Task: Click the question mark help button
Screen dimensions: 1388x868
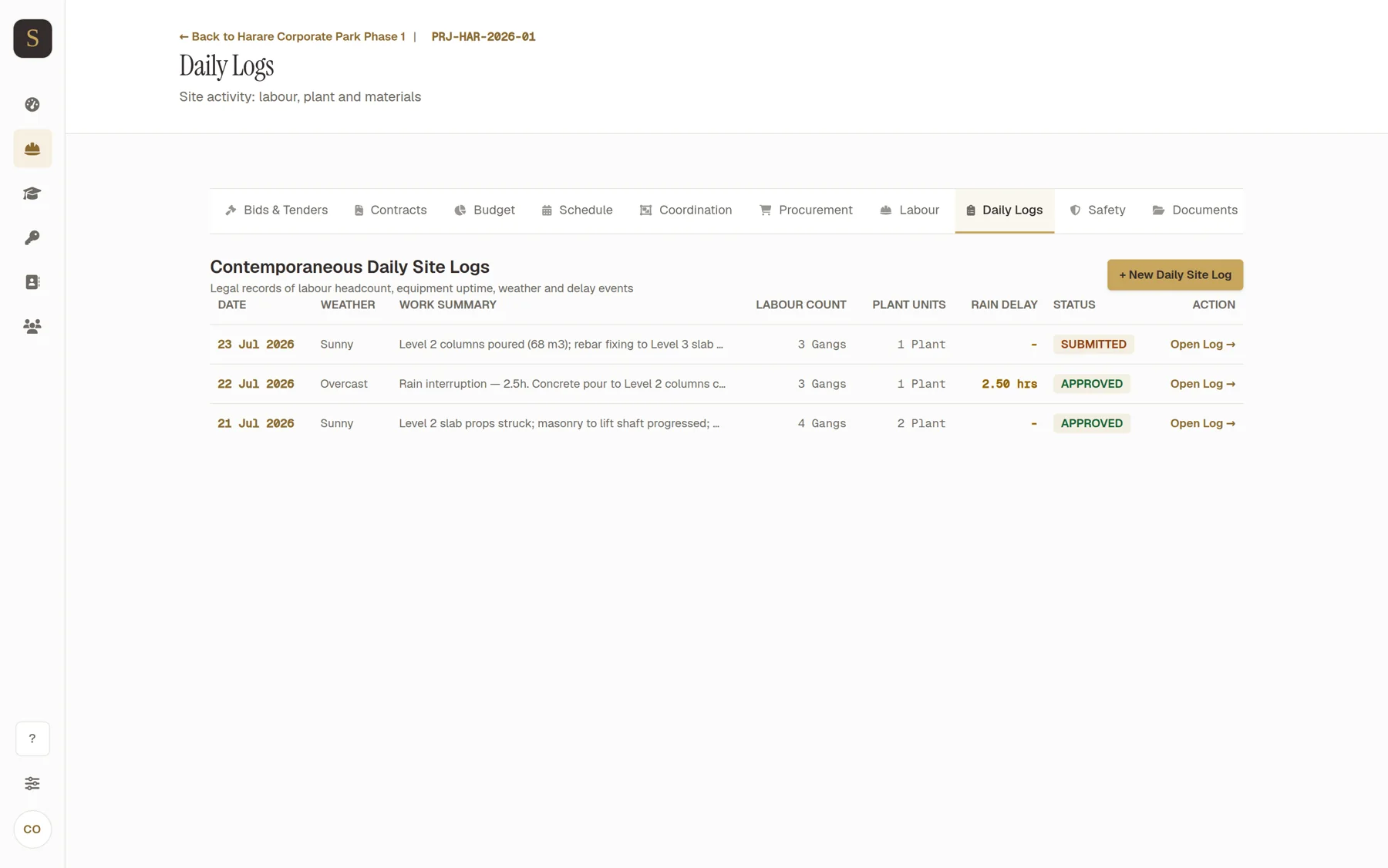Action: [x=32, y=738]
